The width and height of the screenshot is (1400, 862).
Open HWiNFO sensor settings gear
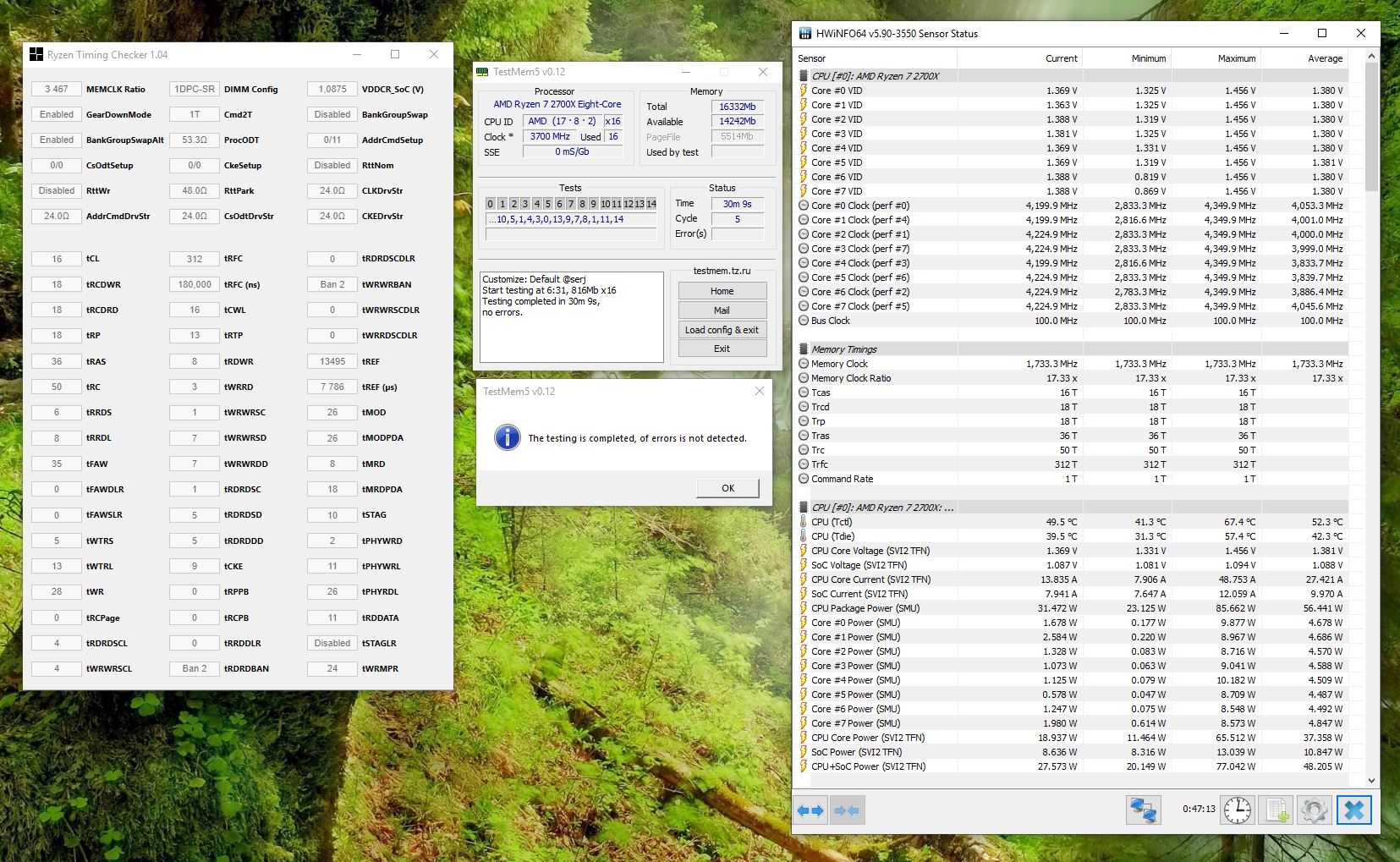1315,810
